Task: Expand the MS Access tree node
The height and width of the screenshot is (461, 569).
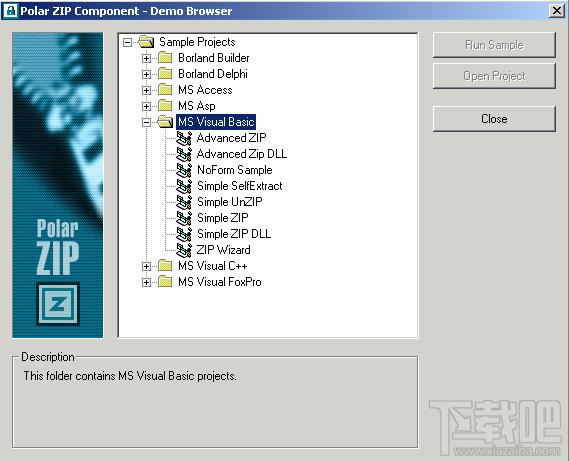Action: tap(146, 90)
